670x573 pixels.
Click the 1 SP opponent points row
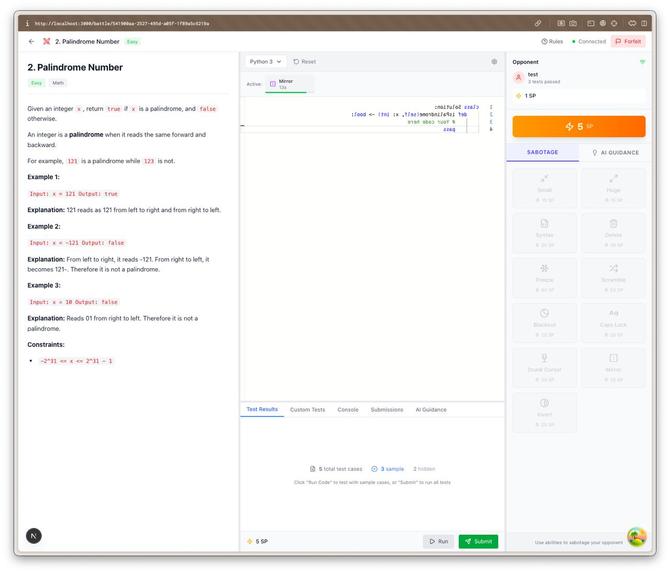click(x=579, y=96)
